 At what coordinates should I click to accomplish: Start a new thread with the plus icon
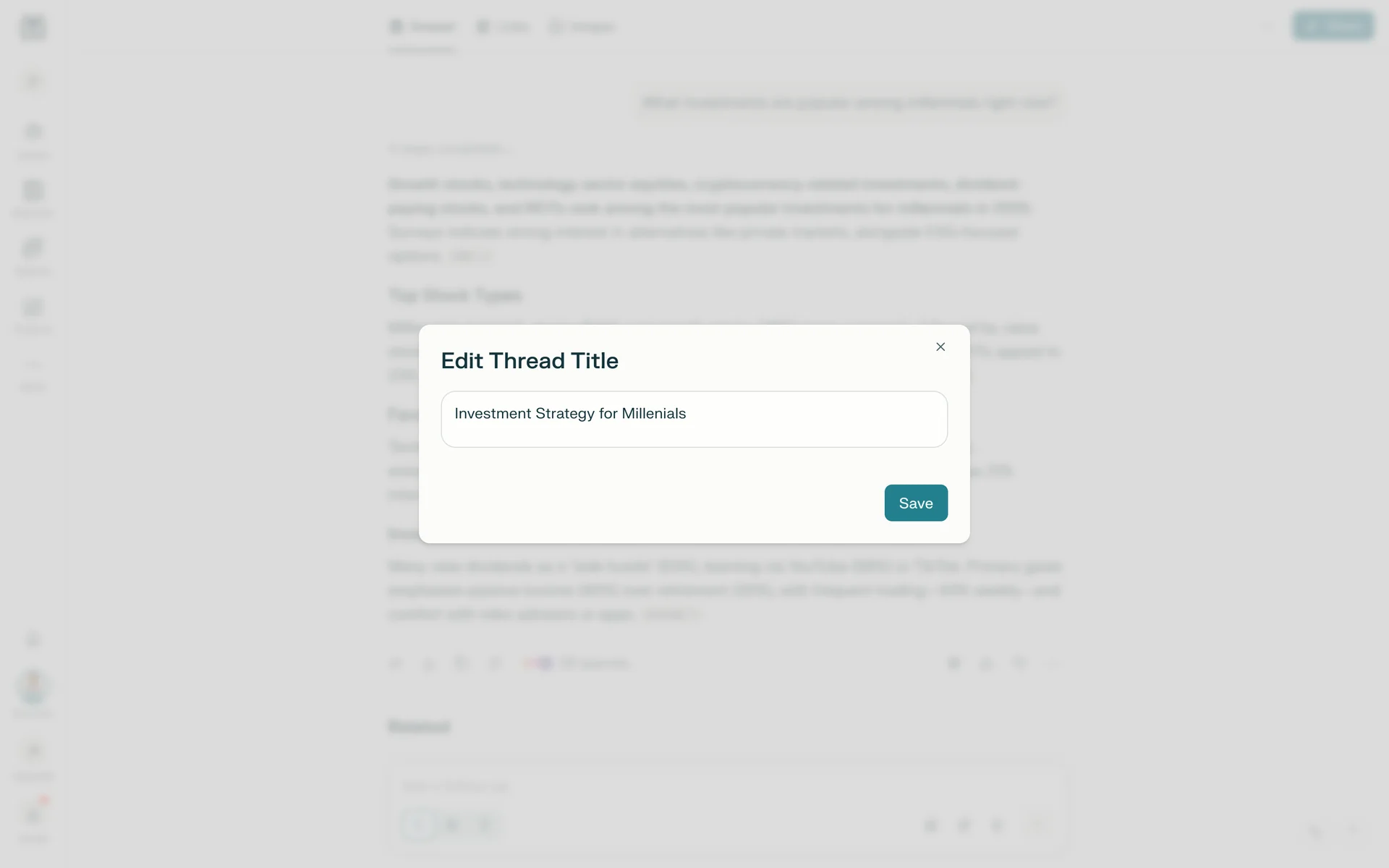[x=33, y=81]
